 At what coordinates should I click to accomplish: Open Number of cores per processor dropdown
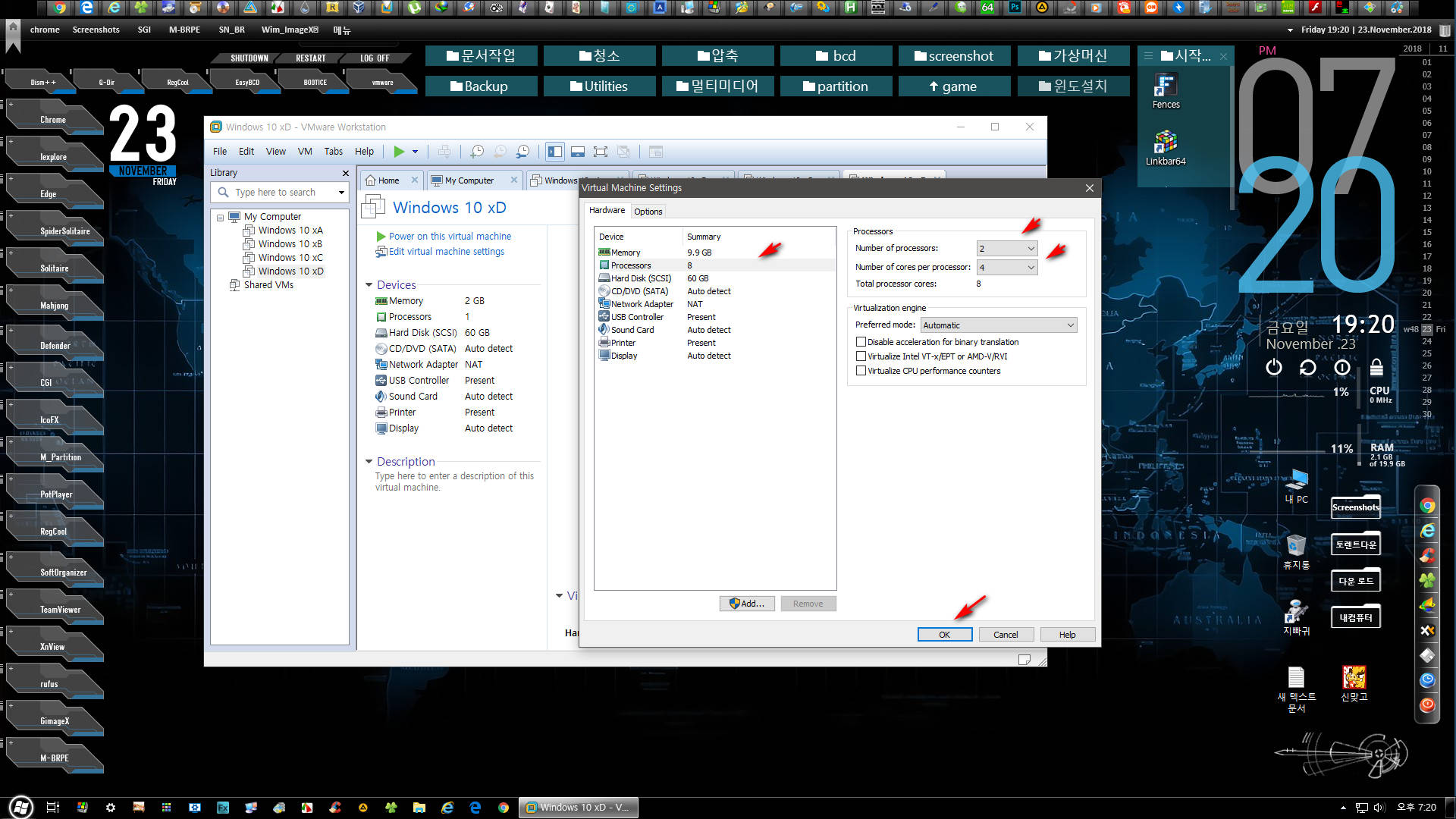[1006, 268]
